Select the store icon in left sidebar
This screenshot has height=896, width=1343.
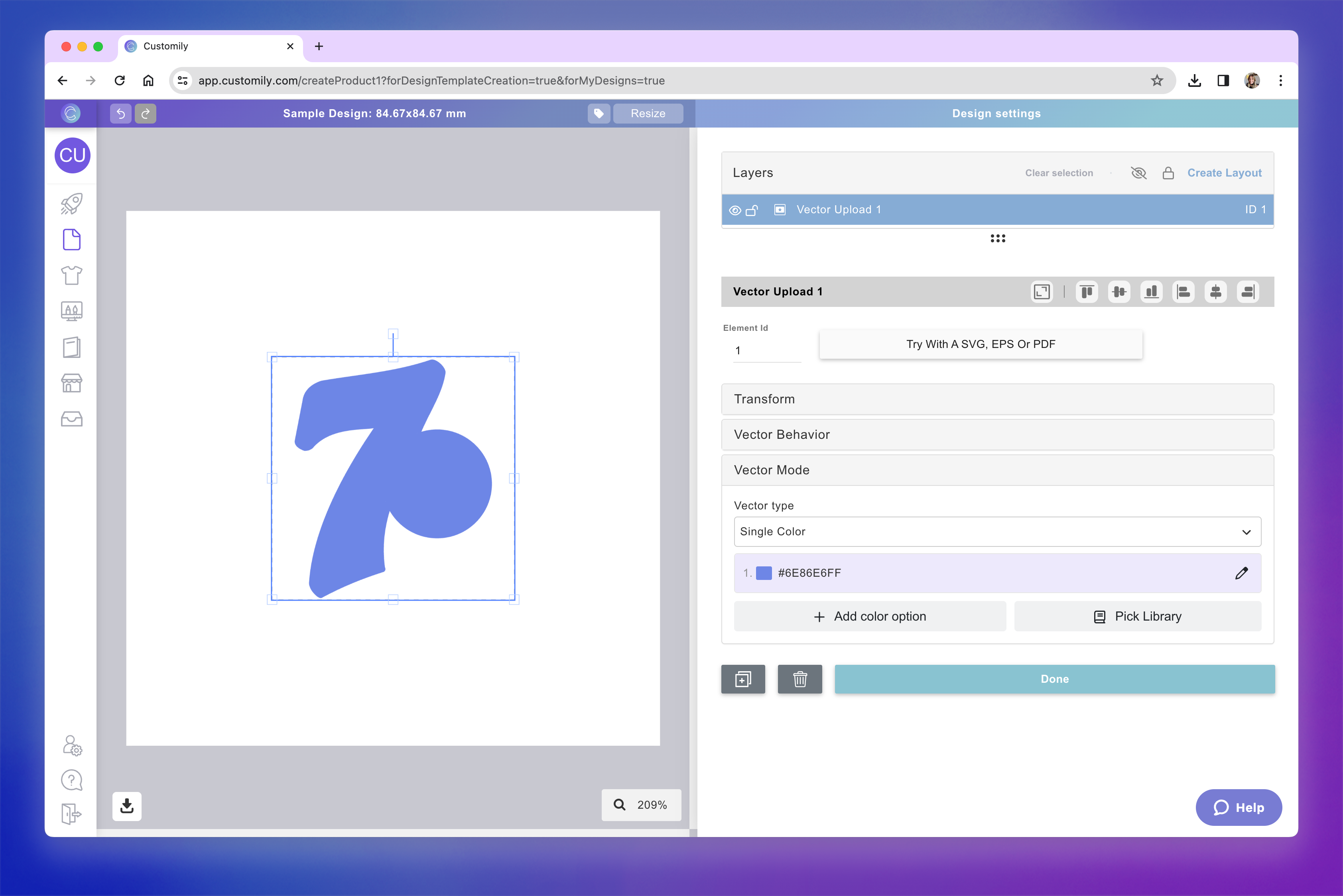71,383
